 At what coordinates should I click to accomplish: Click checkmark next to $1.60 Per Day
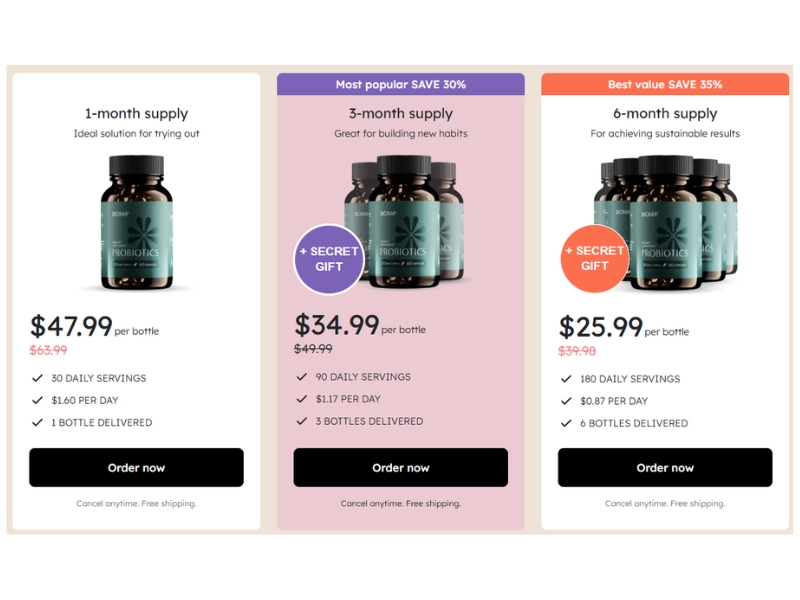pos(37,401)
